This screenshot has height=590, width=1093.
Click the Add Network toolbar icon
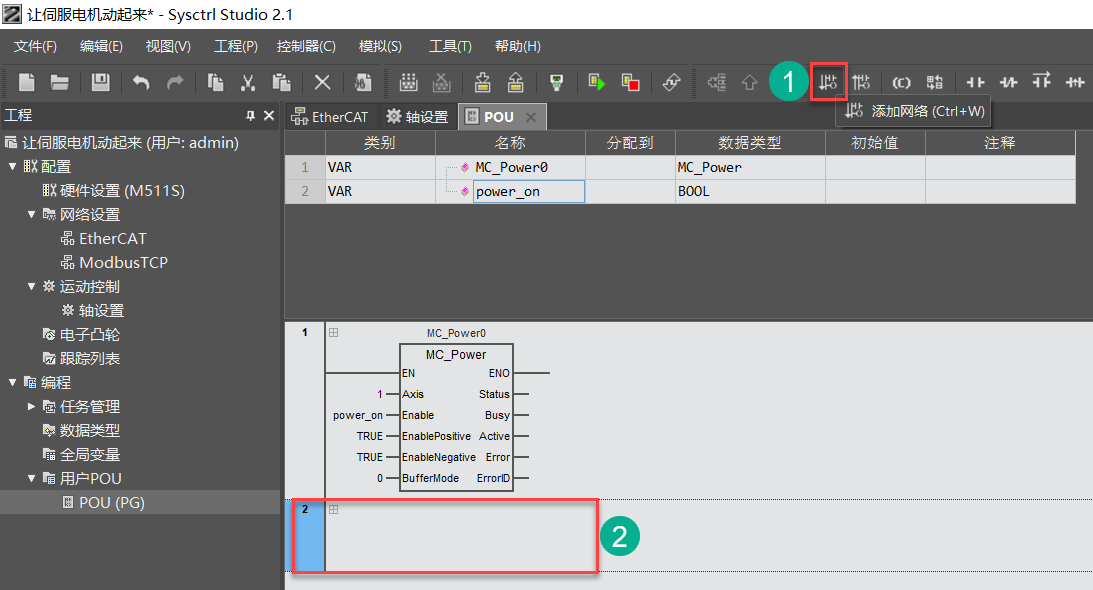pyautogui.click(x=828, y=82)
